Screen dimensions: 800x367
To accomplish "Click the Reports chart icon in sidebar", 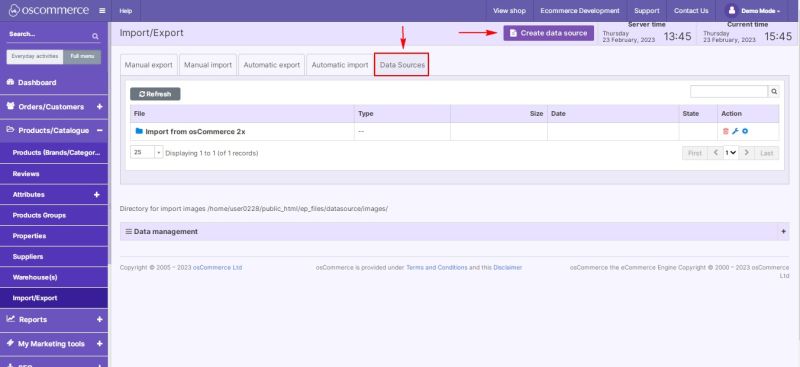I will pyautogui.click(x=11, y=319).
